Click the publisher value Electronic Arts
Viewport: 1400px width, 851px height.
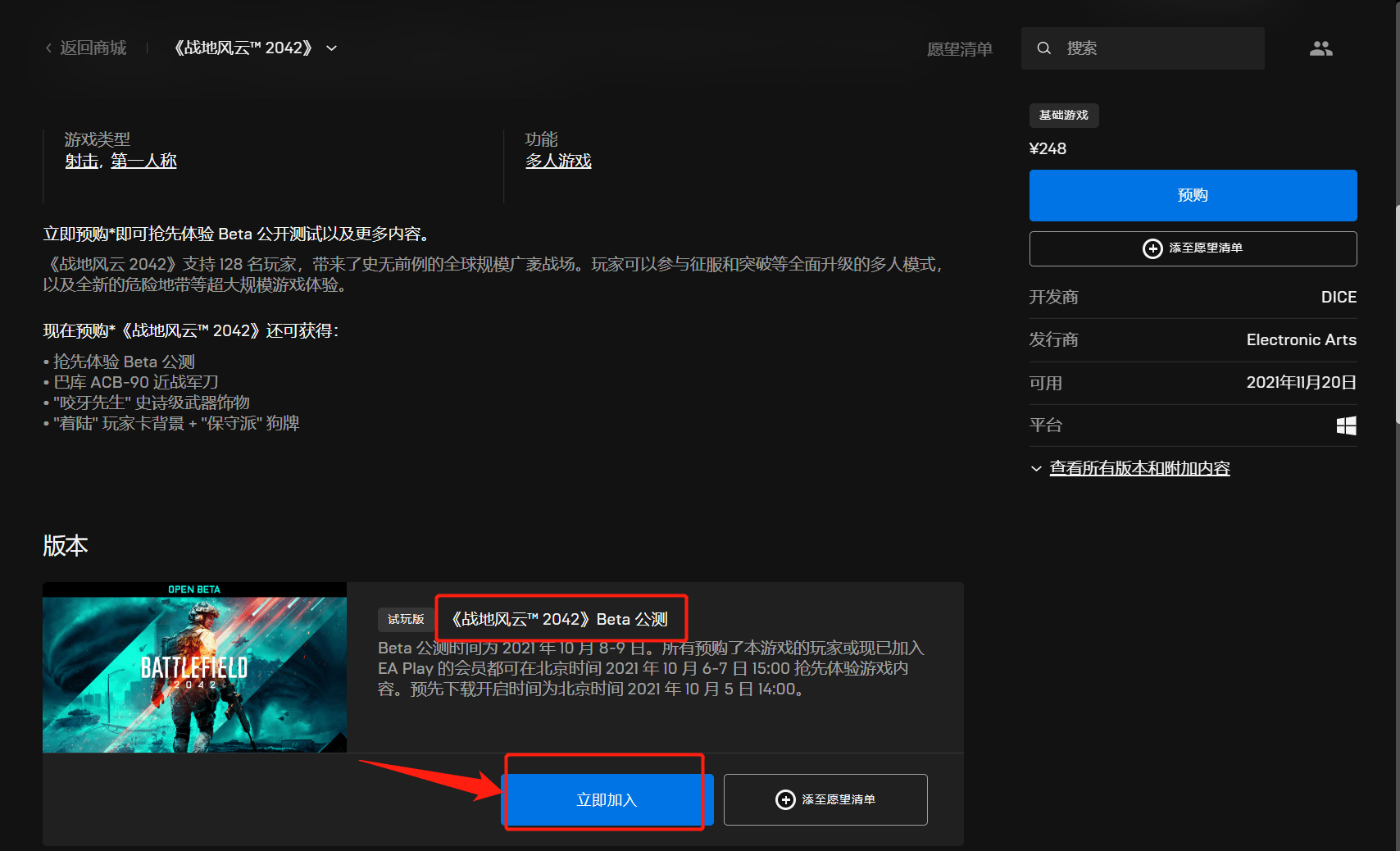click(x=1301, y=339)
